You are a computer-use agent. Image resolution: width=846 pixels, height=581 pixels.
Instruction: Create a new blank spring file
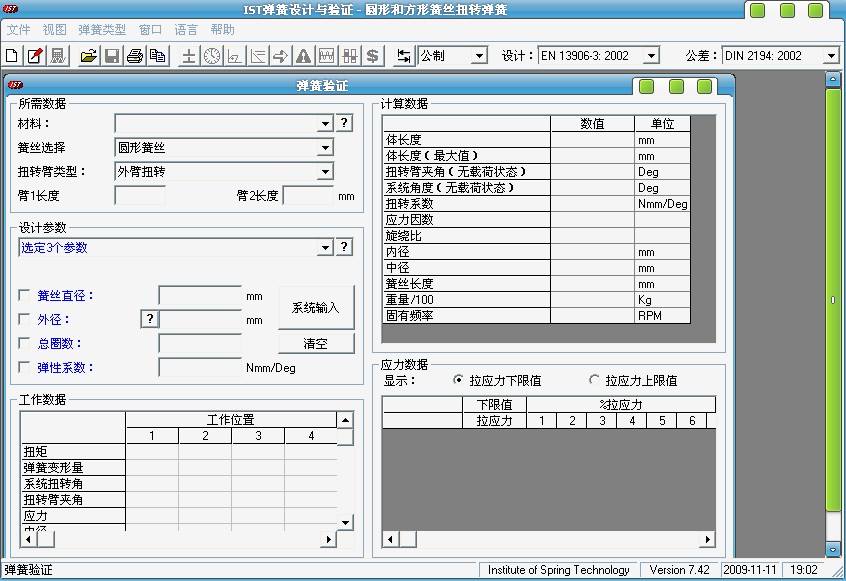point(11,56)
